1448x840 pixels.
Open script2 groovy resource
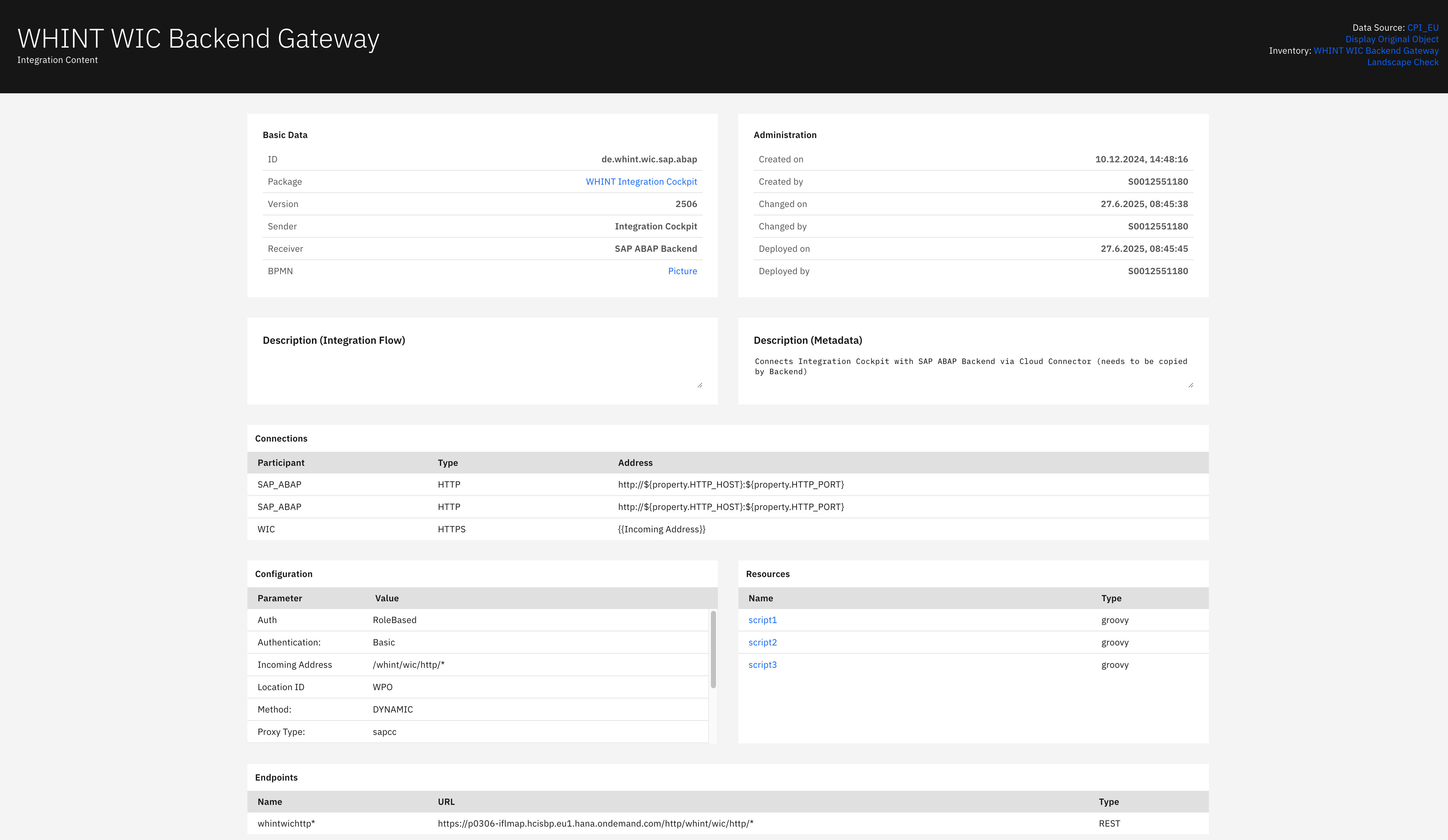point(762,642)
